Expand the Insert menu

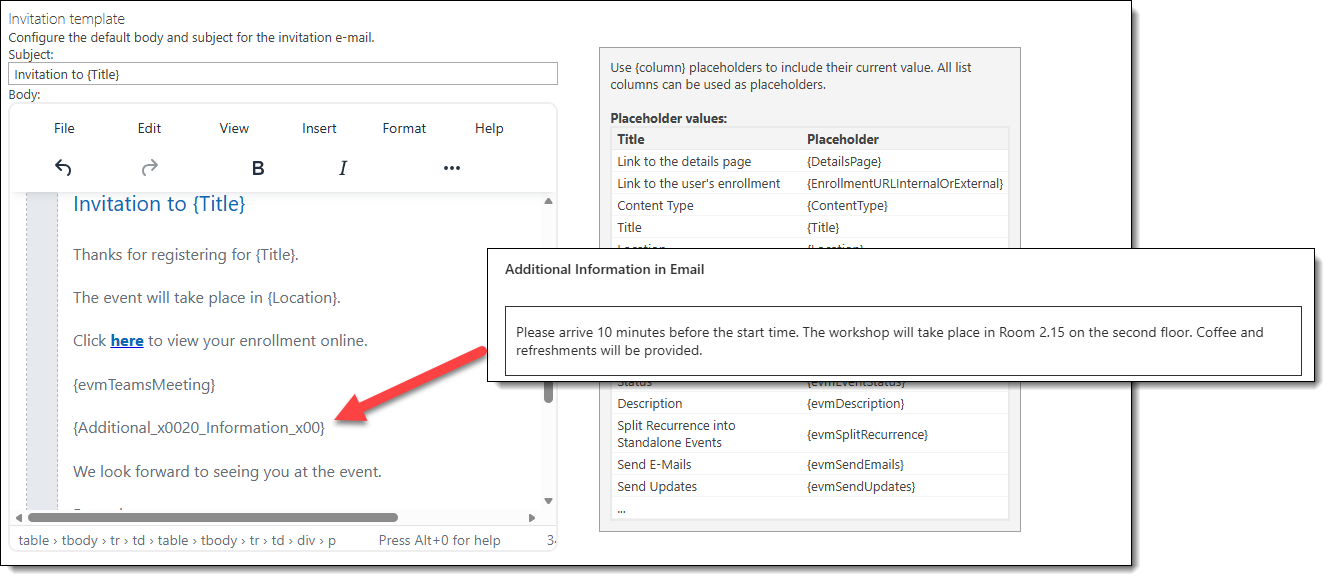pos(319,128)
